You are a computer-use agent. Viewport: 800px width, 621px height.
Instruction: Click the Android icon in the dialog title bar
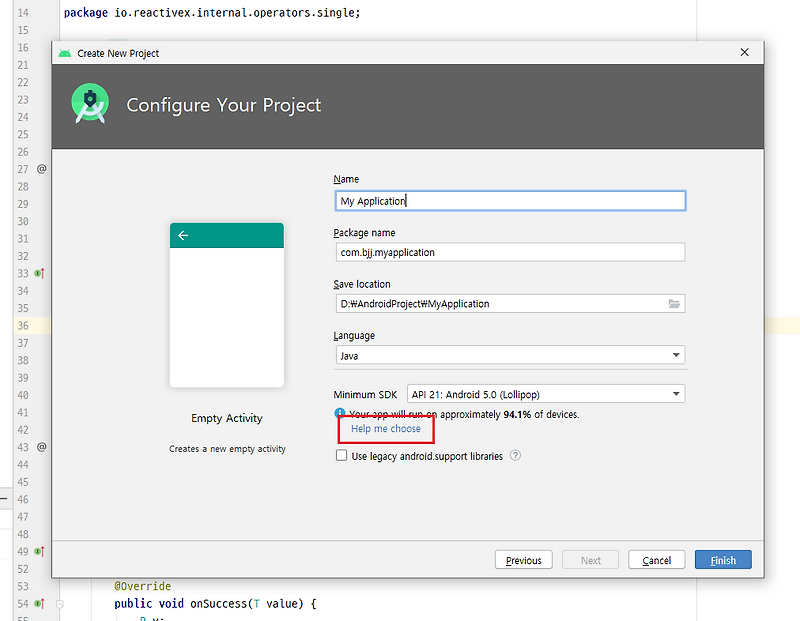coord(63,52)
